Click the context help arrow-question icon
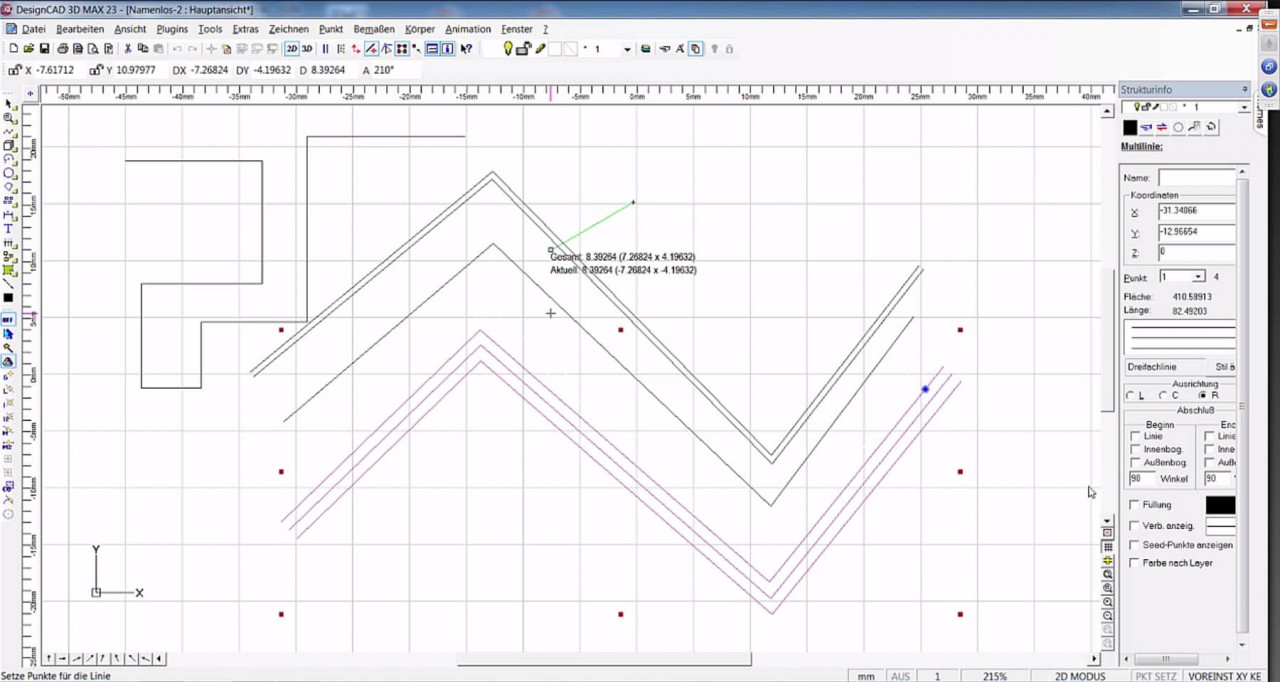Viewport: 1280px width, 682px height. click(x=465, y=48)
